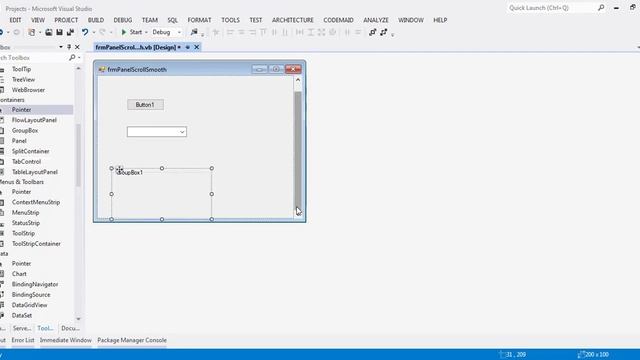Viewport: 640px width, 360px height.
Task: Switch to the Immediate Window tab
Action: pos(66,340)
